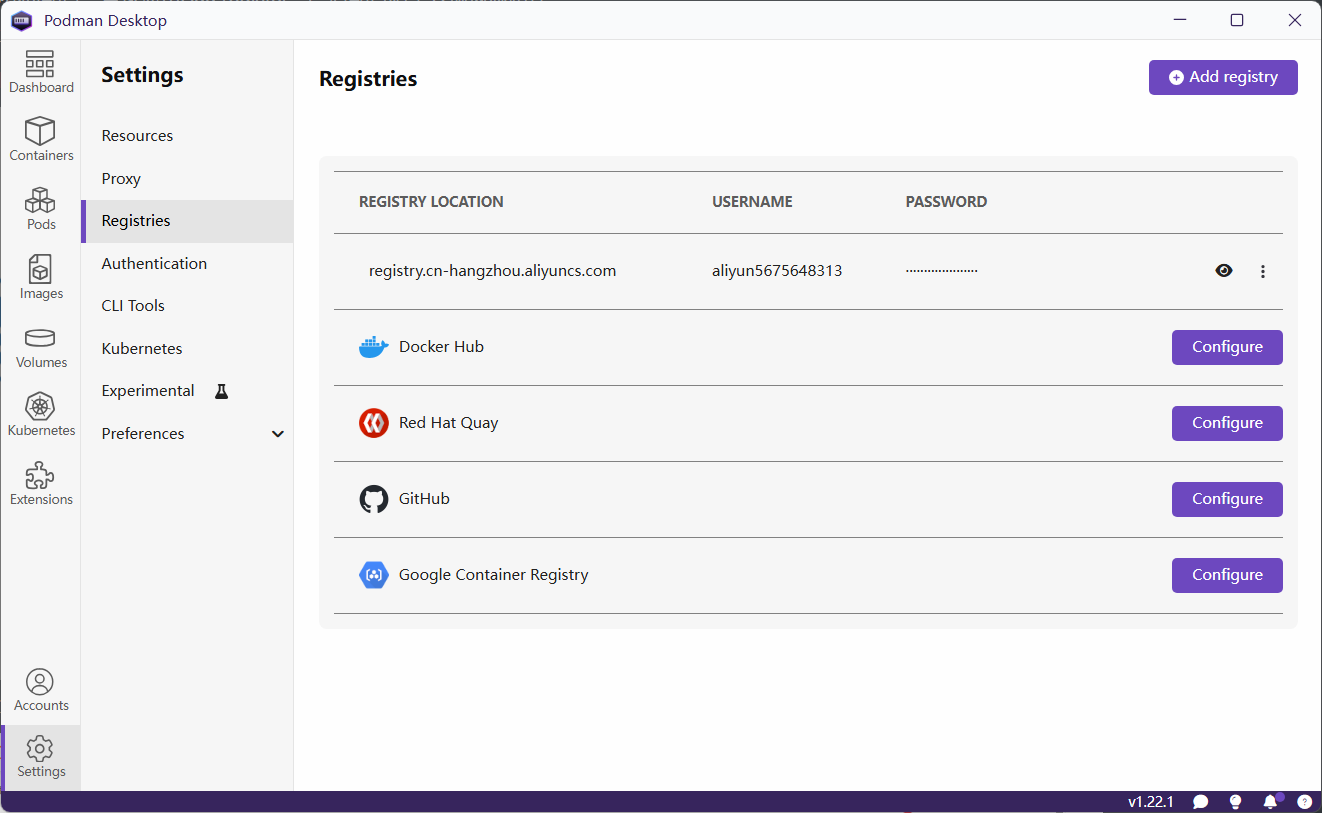Click the Docker Hub label
1322x813 pixels.
pyautogui.click(x=441, y=347)
